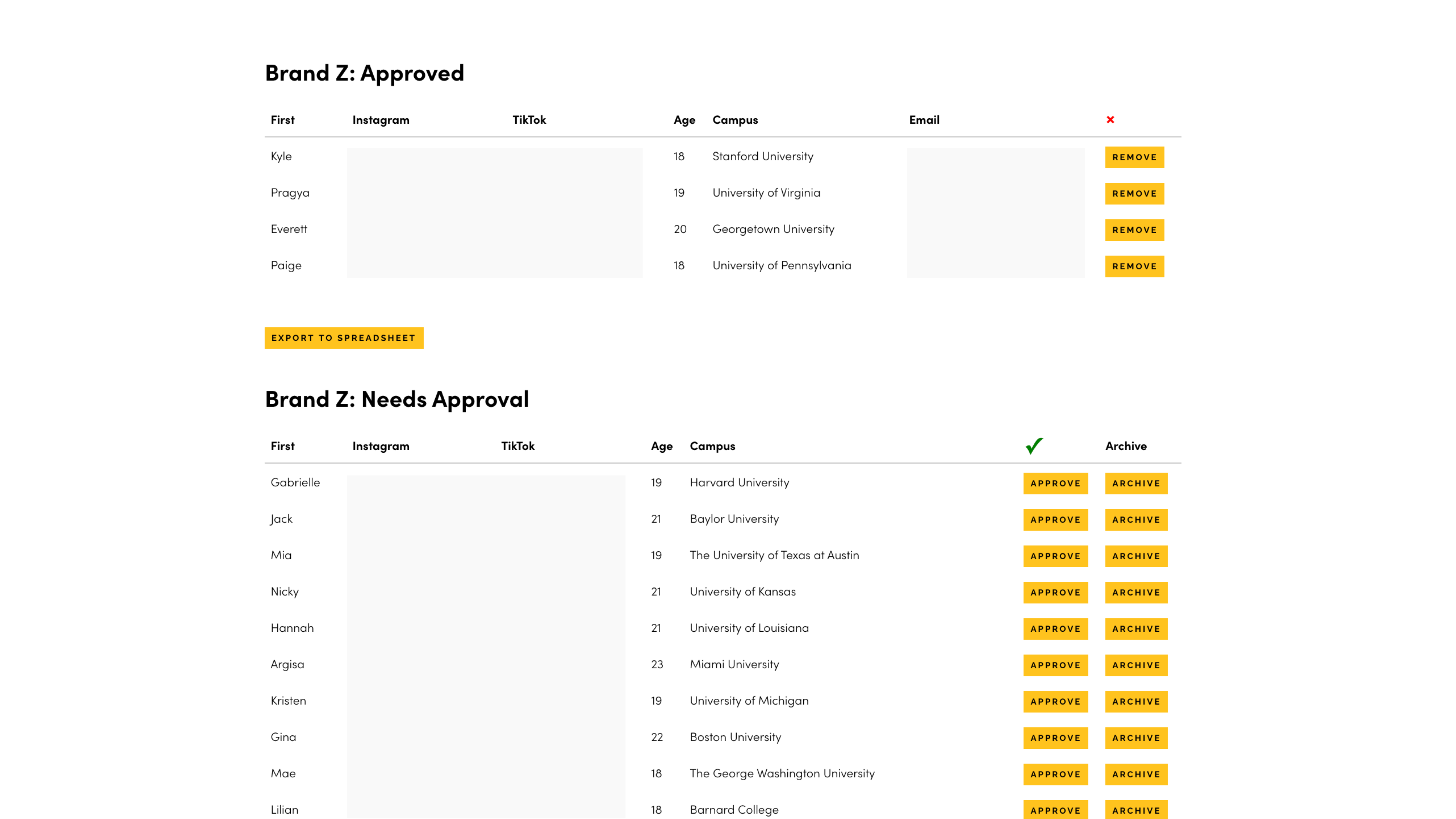
Task: Approve Nicky from University of Kansas
Action: [1055, 592]
